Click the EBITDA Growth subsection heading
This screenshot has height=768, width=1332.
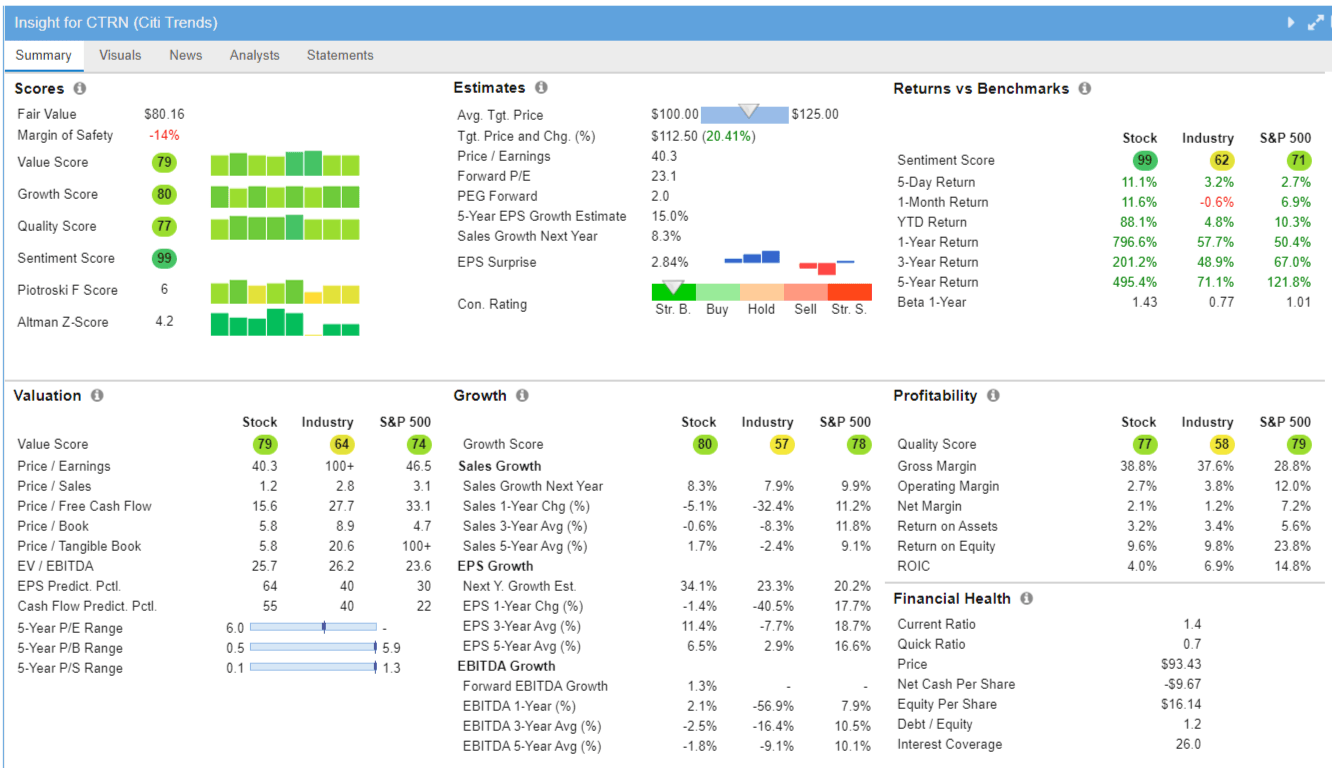pos(507,666)
